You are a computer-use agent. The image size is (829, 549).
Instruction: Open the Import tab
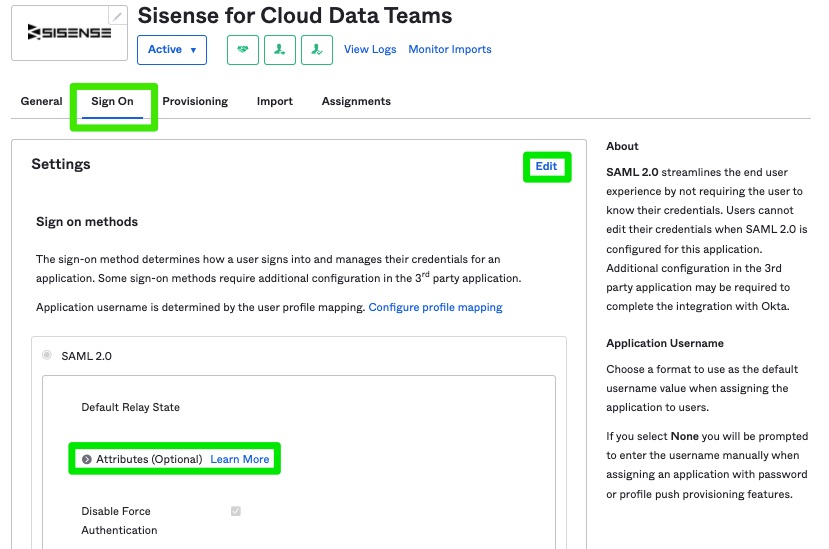click(x=274, y=101)
